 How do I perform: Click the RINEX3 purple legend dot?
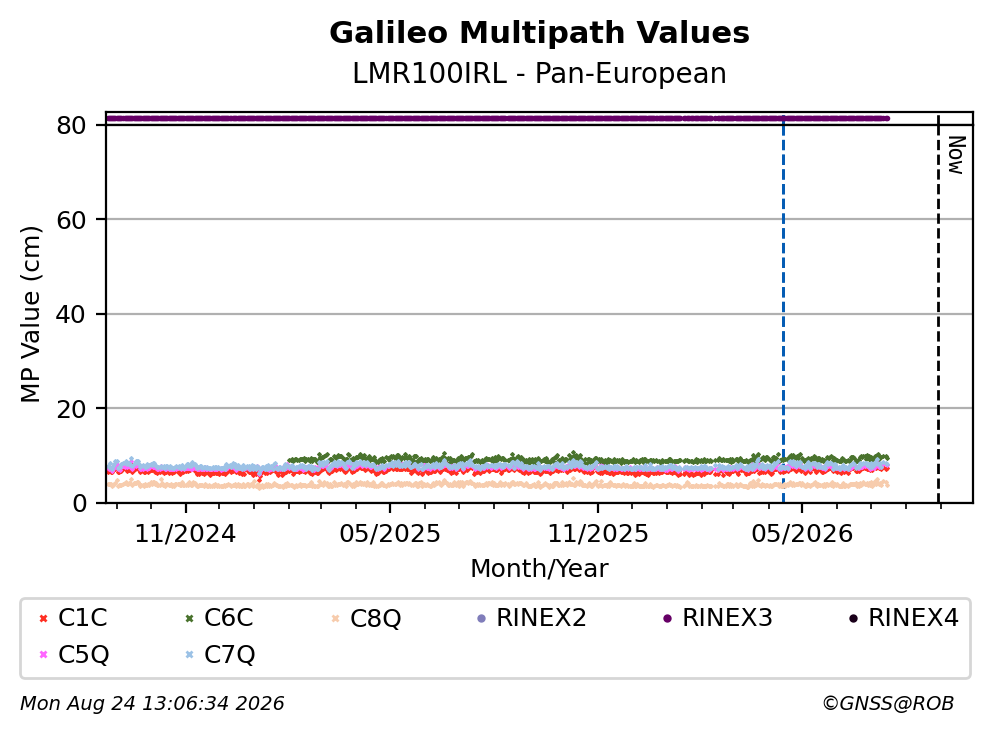tap(667, 619)
